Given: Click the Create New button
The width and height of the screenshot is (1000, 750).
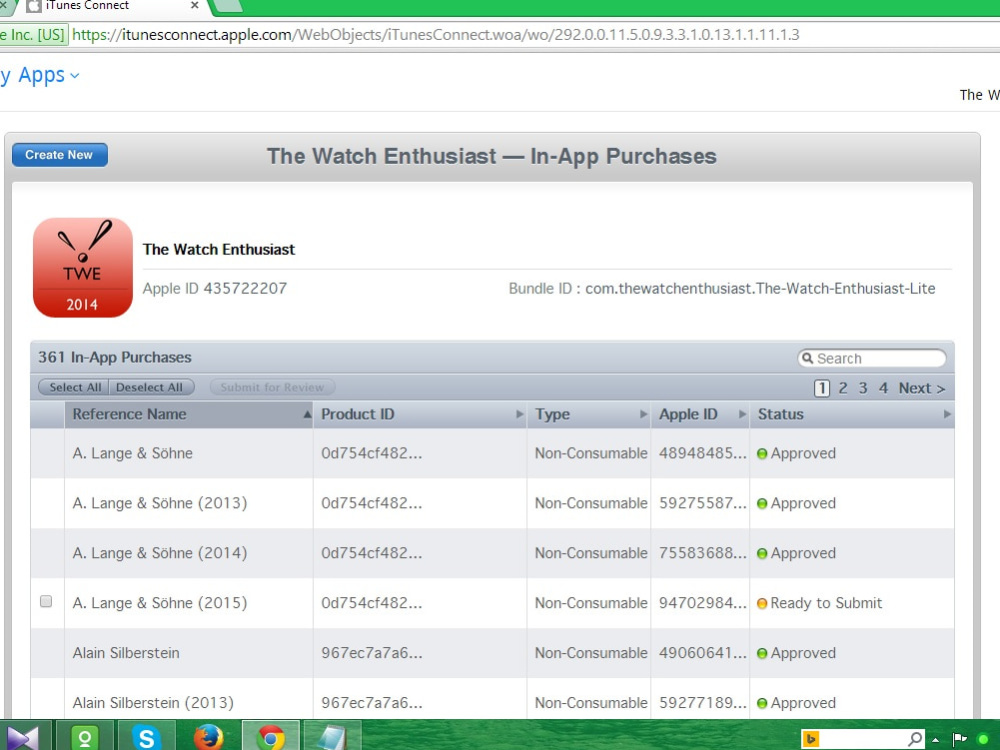Looking at the screenshot, I should coord(59,155).
